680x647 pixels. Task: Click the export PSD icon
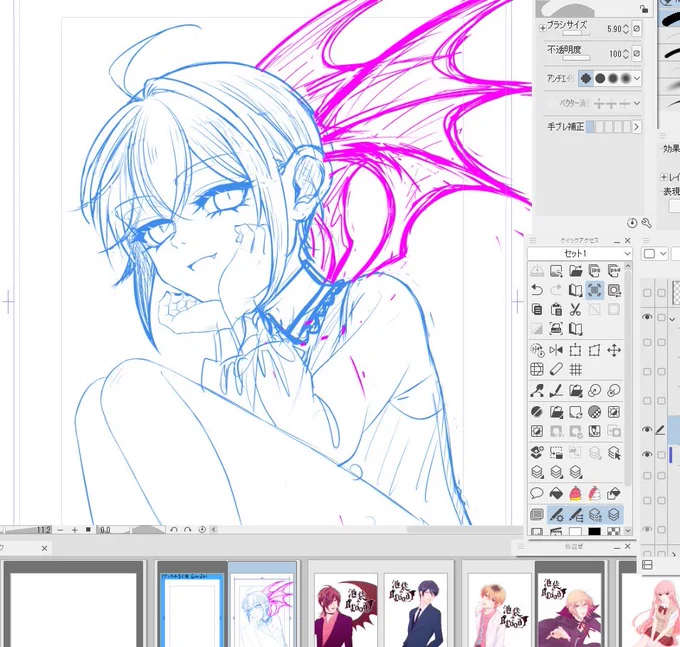tap(614, 271)
